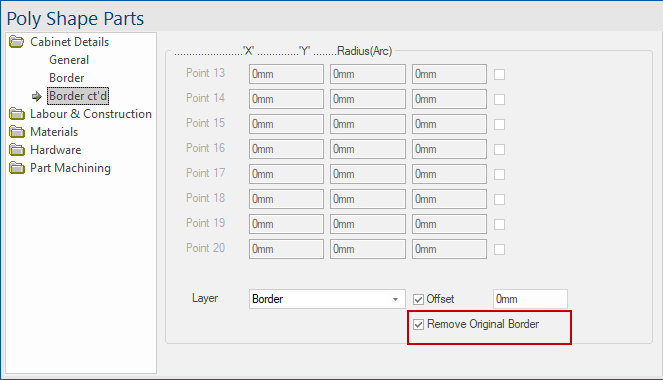The image size is (663, 380).
Task: Enable the Point 20 arc checkbox
Action: 499,249
